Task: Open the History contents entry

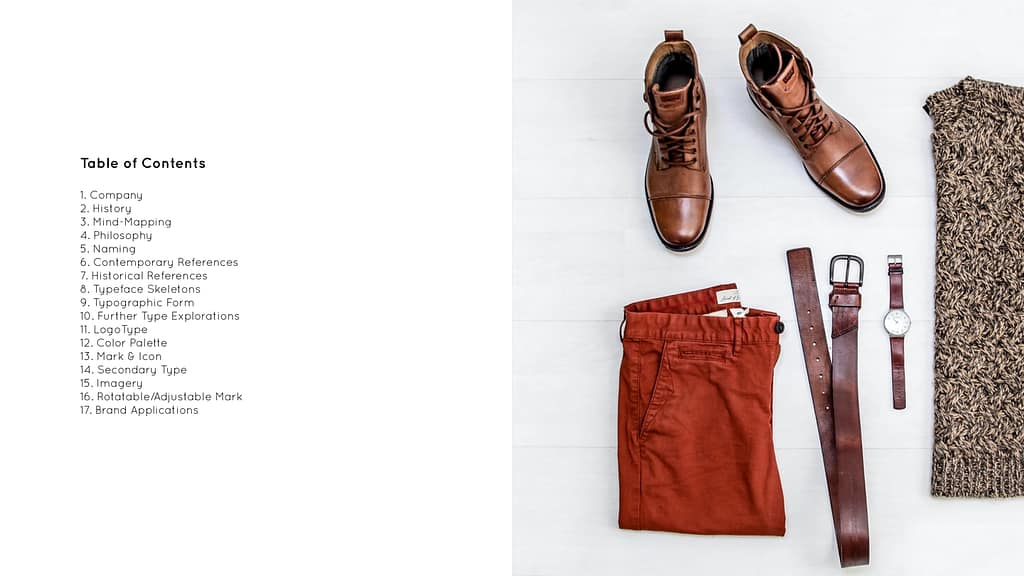Action: coord(106,208)
